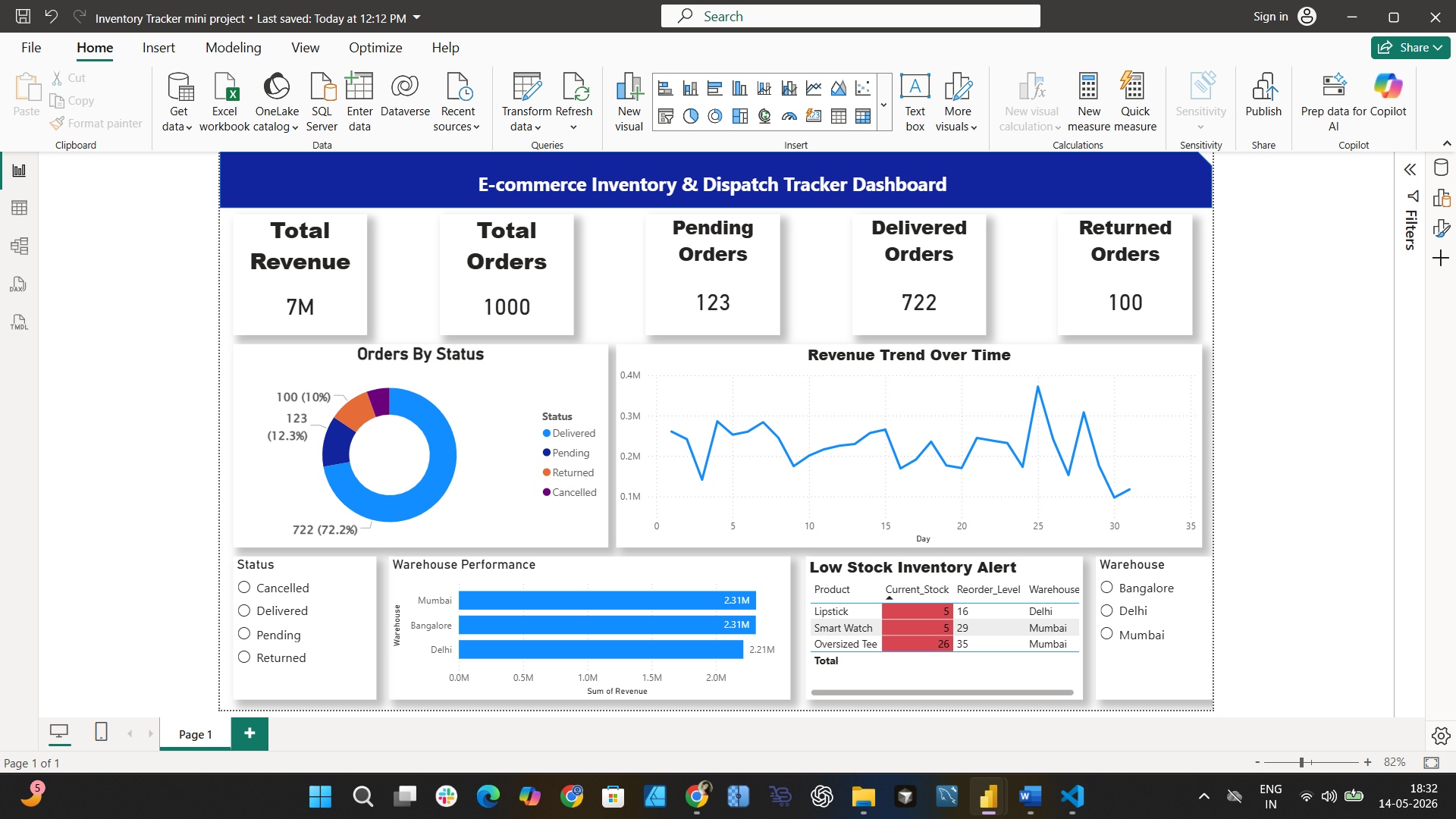Open the Data pane icon on right
1456x819 pixels.
pyautogui.click(x=1441, y=168)
